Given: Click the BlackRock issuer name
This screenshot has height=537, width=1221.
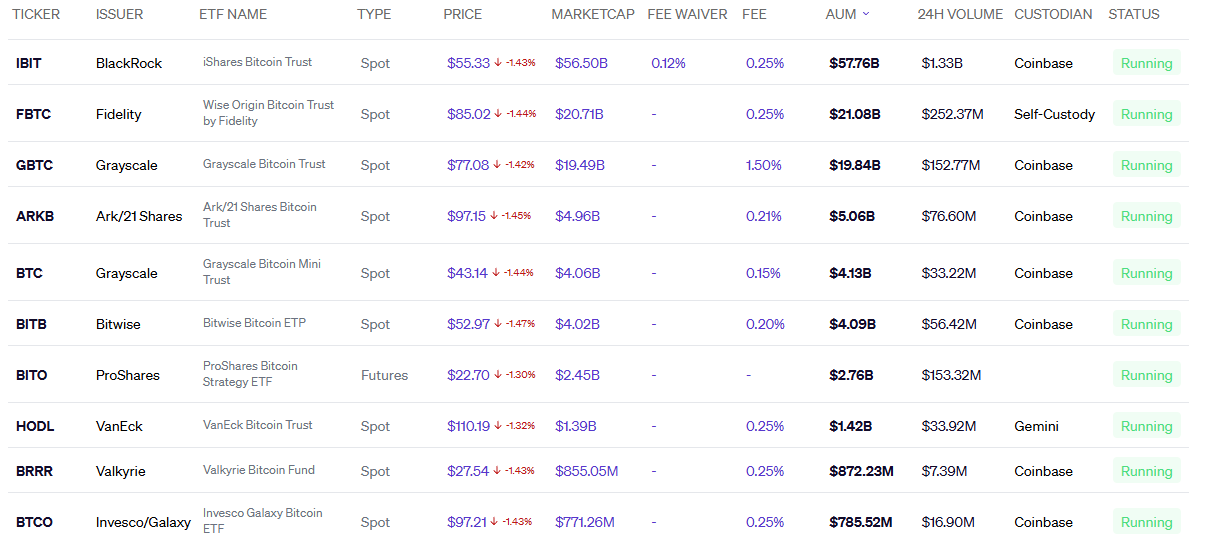Looking at the screenshot, I should coord(129,63).
